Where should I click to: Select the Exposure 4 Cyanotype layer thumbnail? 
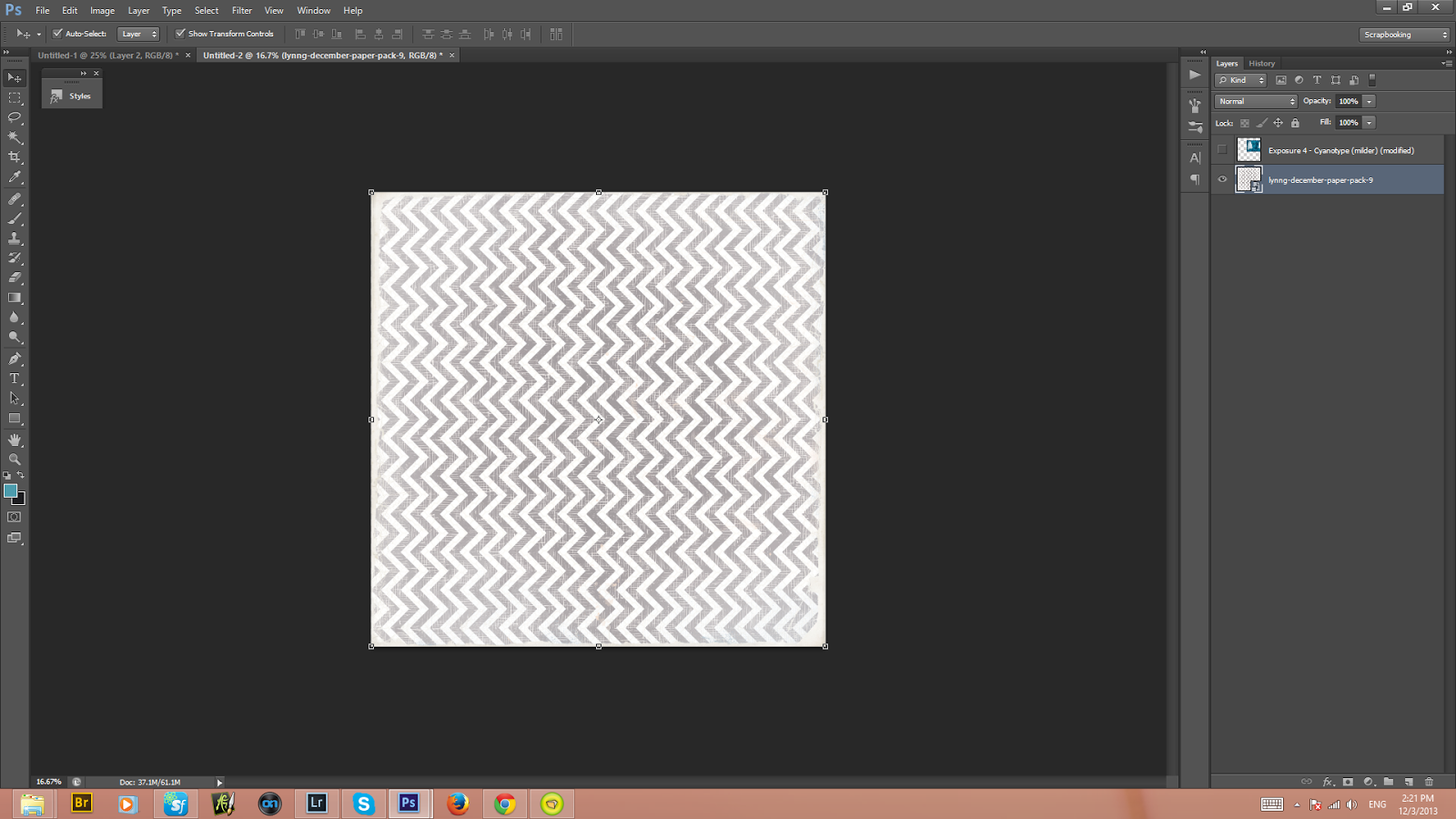tap(1249, 150)
